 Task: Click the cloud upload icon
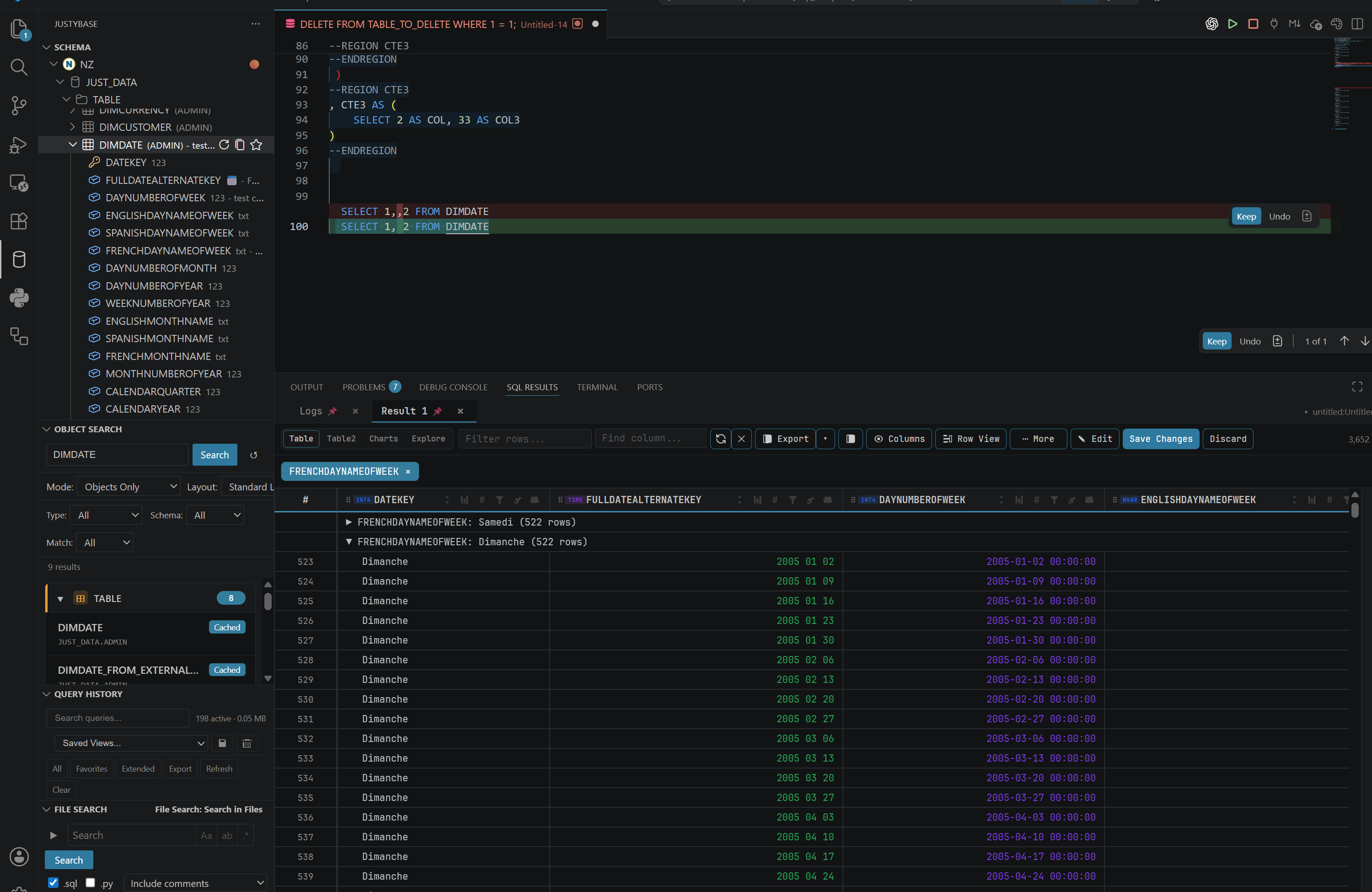click(x=1316, y=24)
